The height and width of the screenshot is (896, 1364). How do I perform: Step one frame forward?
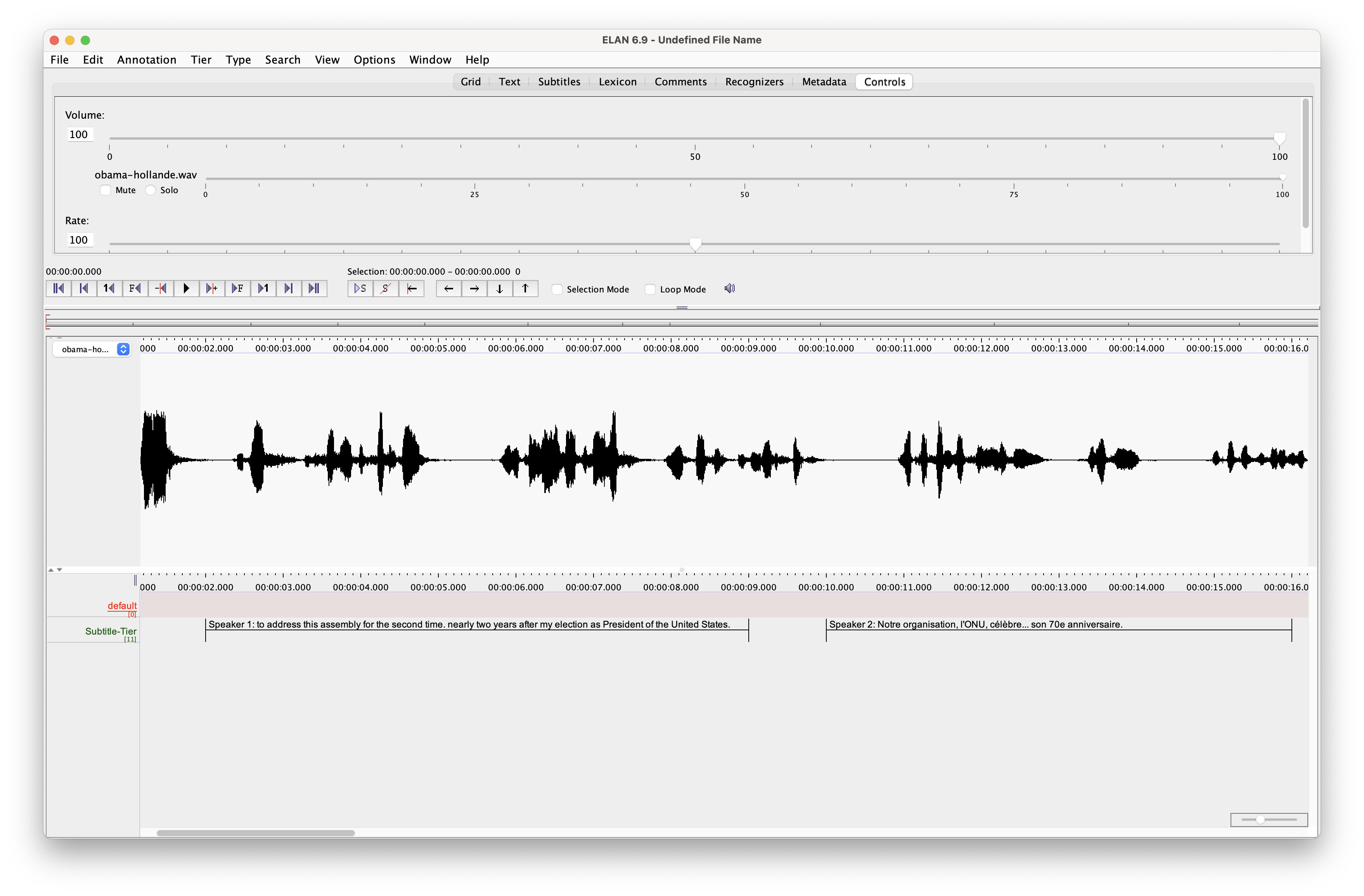click(x=237, y=288)
